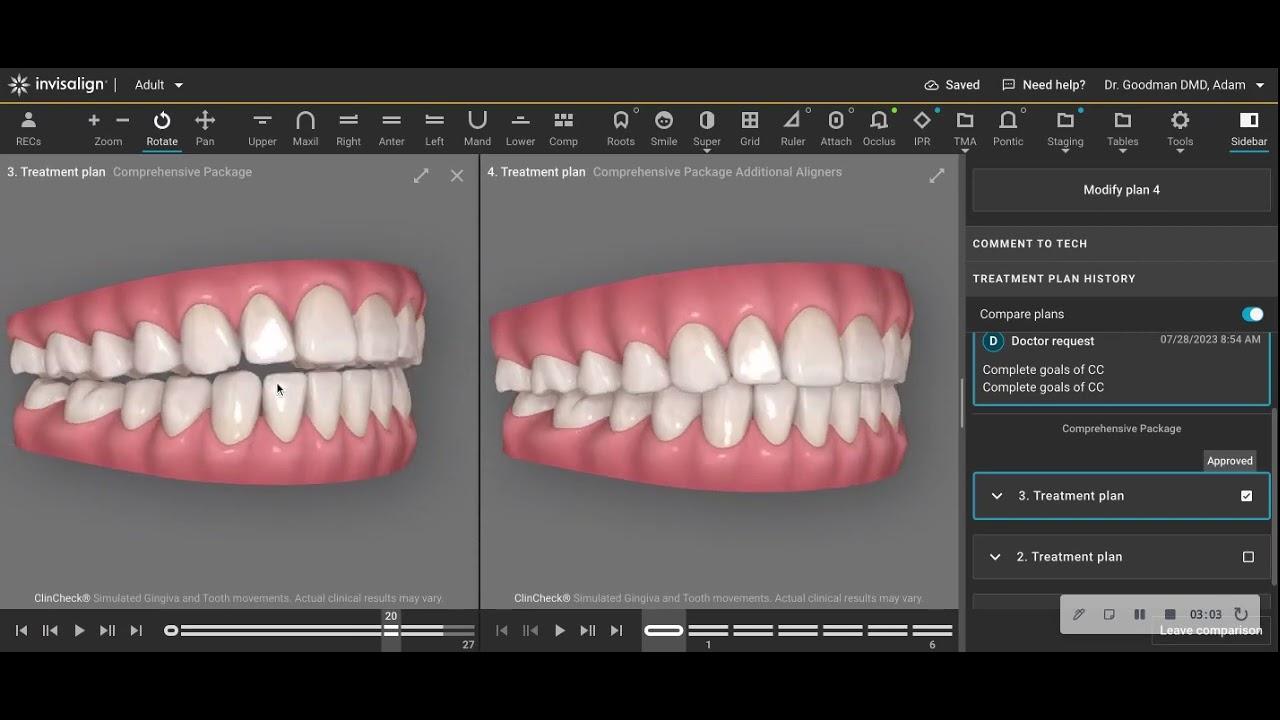1280x720 pixels.
Task: Open the Tables dropdown
Action: click(1122, 130)
